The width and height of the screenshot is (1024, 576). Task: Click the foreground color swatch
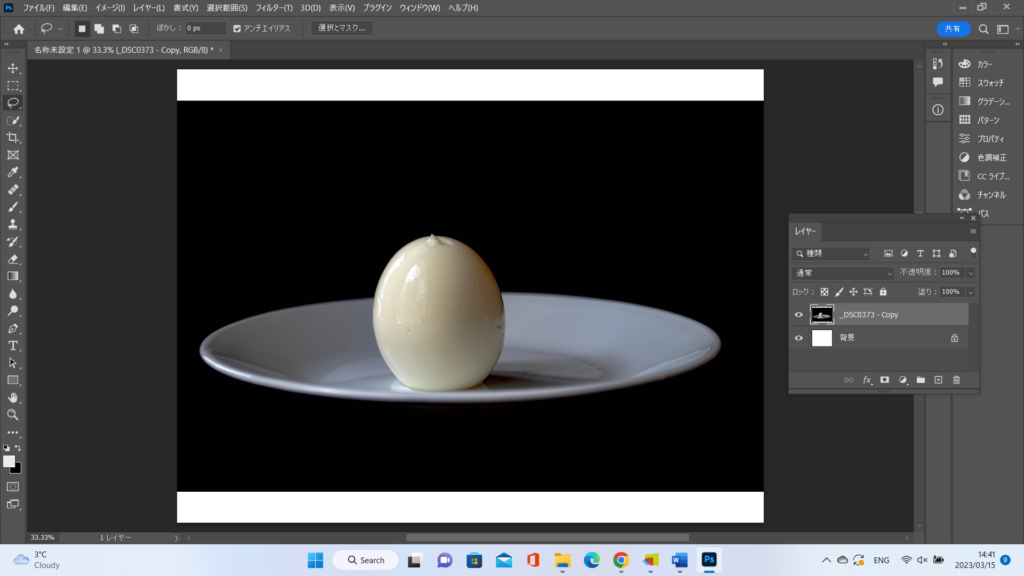pyautogui.click(x=10, y=462)
